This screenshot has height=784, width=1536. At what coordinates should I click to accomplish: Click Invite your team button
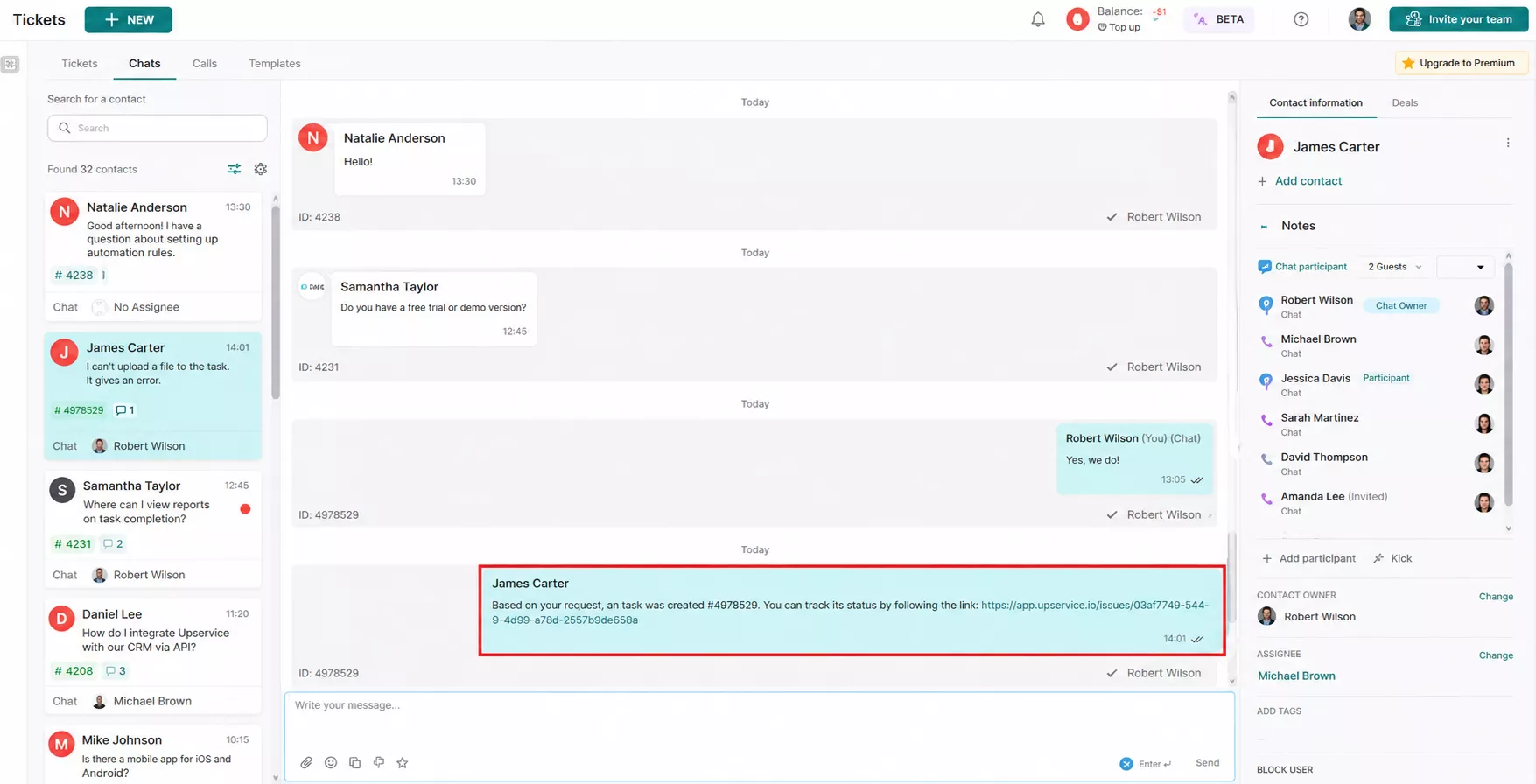click(1459, 19)
